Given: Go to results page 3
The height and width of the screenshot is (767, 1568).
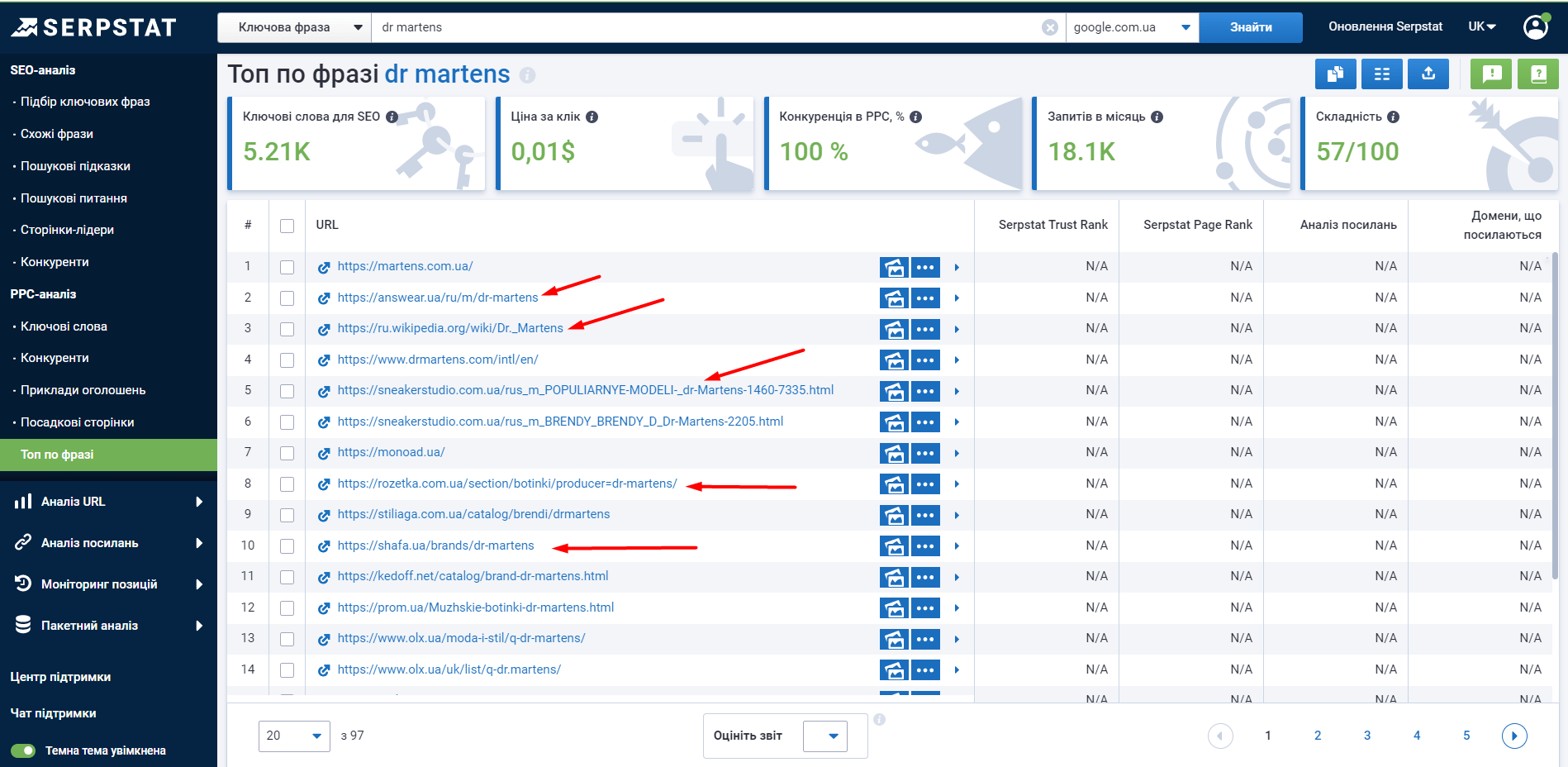Looking at the screenshot, I should [x=1367, y=736].
